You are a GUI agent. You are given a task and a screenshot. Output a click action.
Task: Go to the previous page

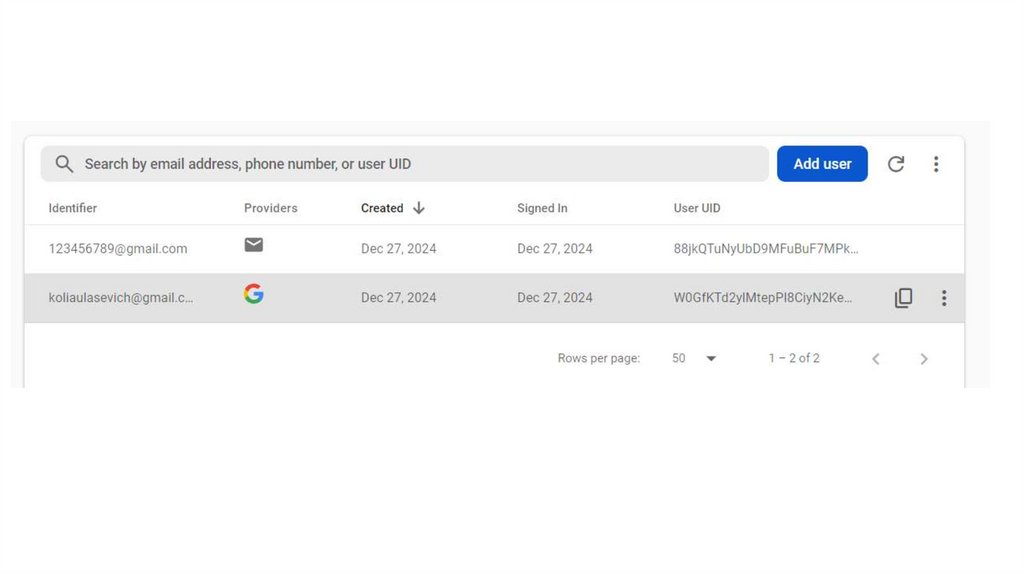point(876,359)
